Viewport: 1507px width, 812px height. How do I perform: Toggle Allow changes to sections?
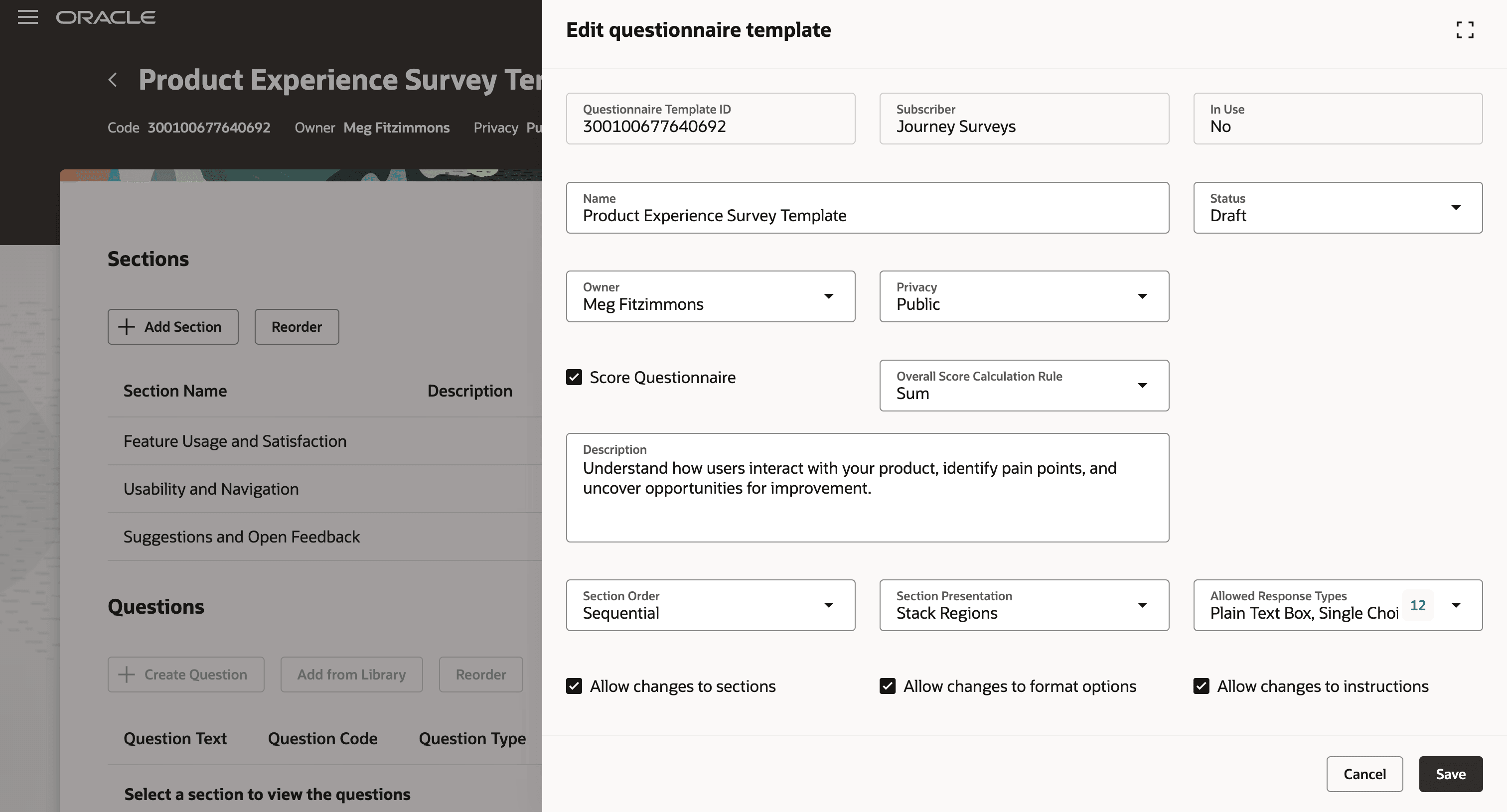click(x=574, y=686)
